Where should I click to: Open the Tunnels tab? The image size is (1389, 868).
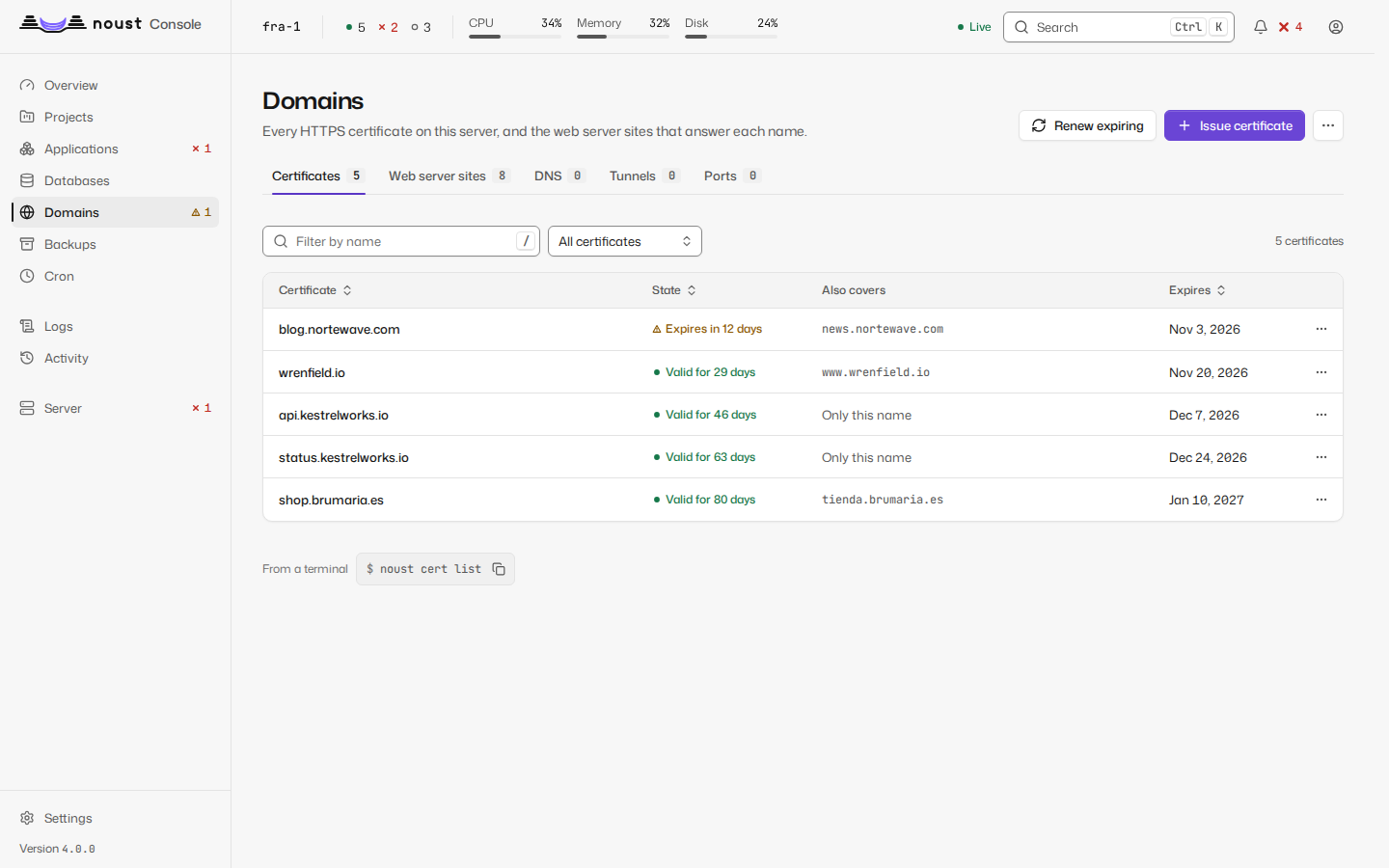(644, 176)
